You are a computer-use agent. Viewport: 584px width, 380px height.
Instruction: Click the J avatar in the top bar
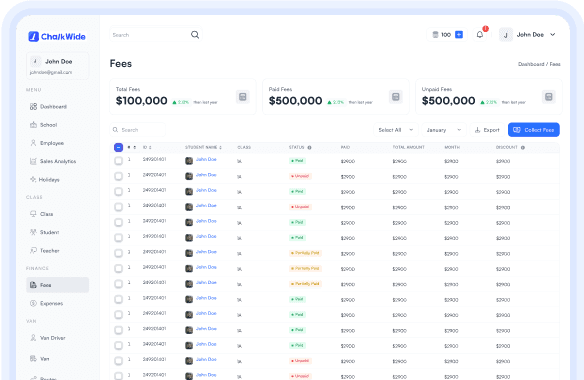(506, 35)
